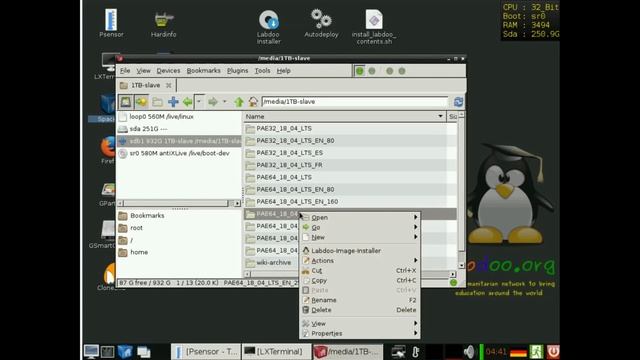The image size is (640, 360).
Task: Open the home bookmark
Action: pos(180,252)
